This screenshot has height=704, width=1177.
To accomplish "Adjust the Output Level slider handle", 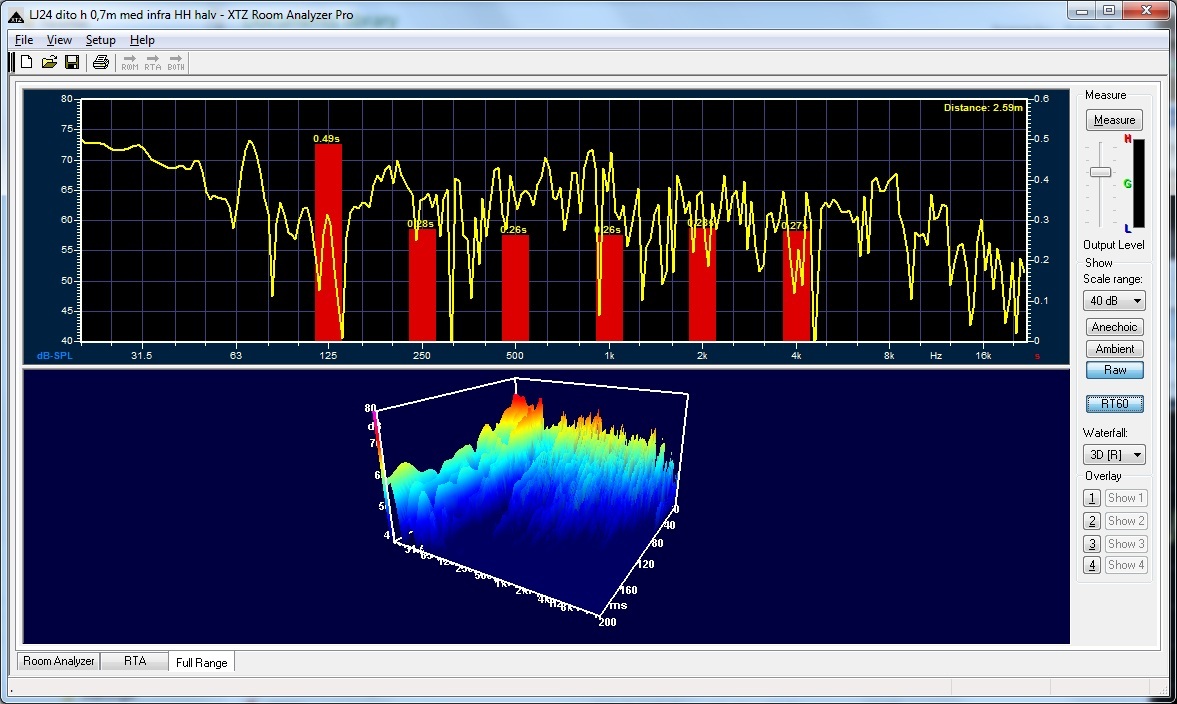I will (1100, 173).
